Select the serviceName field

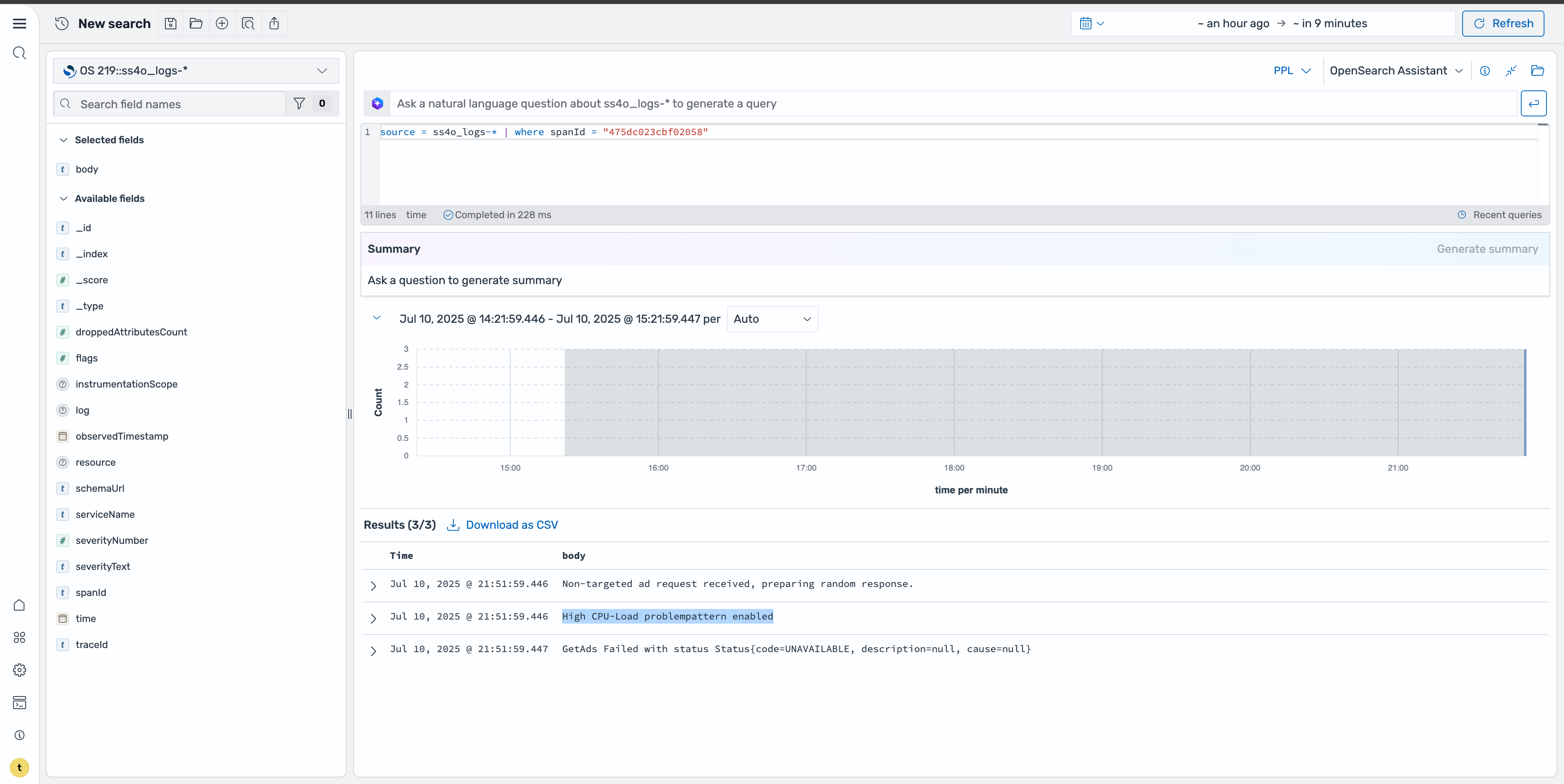click(x=105, y=515)
